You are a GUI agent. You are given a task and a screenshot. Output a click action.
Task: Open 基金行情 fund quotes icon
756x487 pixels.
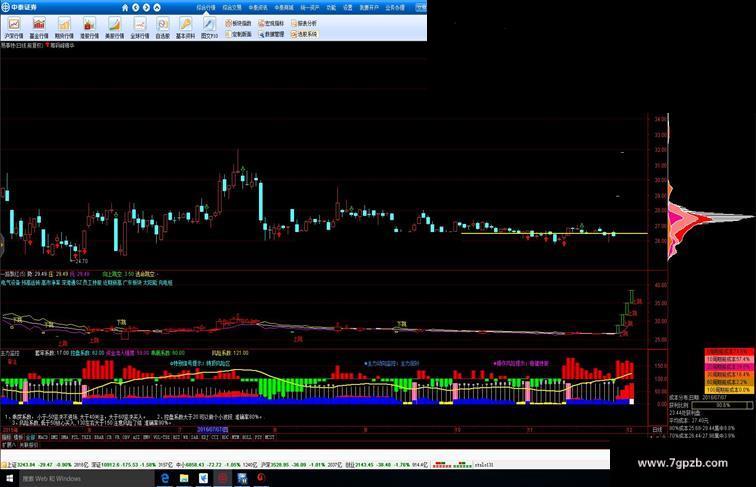[x=39, y=28]
